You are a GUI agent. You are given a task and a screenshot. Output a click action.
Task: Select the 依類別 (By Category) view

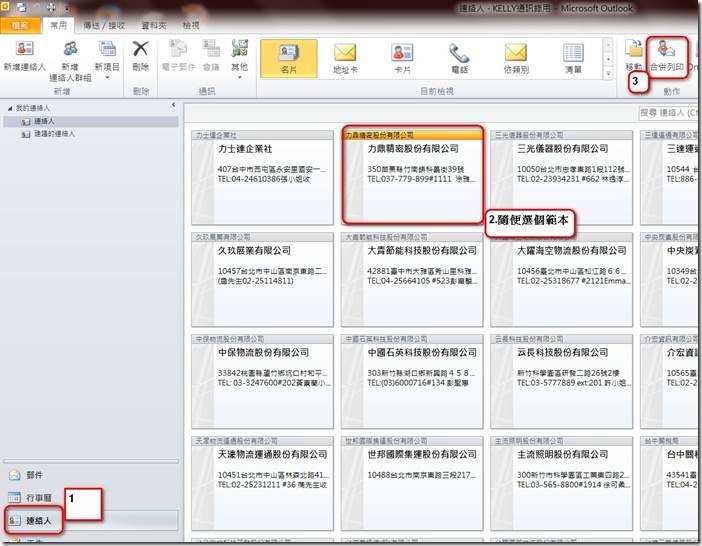[x=516, y=58]
